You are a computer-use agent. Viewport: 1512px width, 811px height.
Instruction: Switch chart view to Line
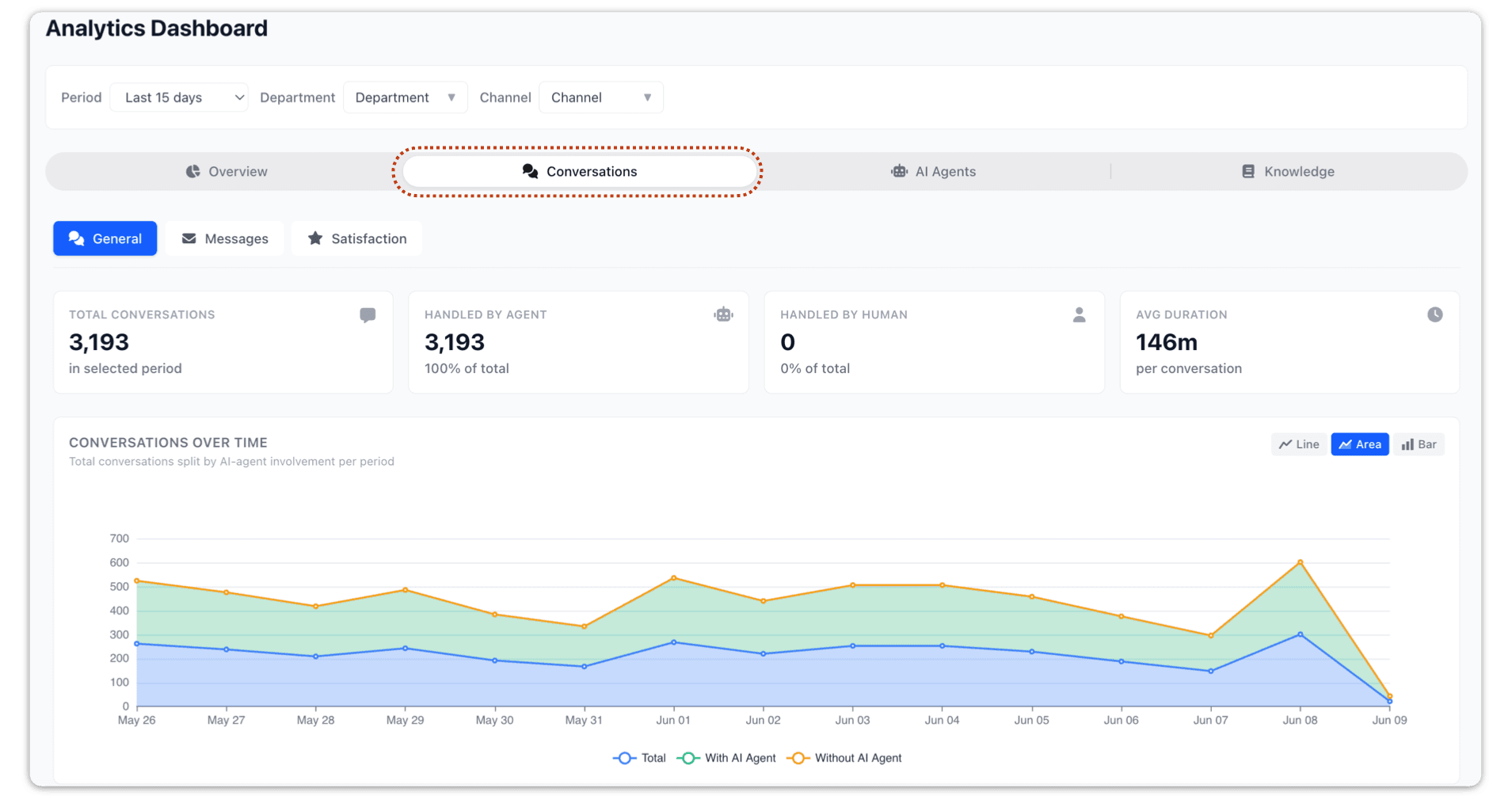(1299, 444)
